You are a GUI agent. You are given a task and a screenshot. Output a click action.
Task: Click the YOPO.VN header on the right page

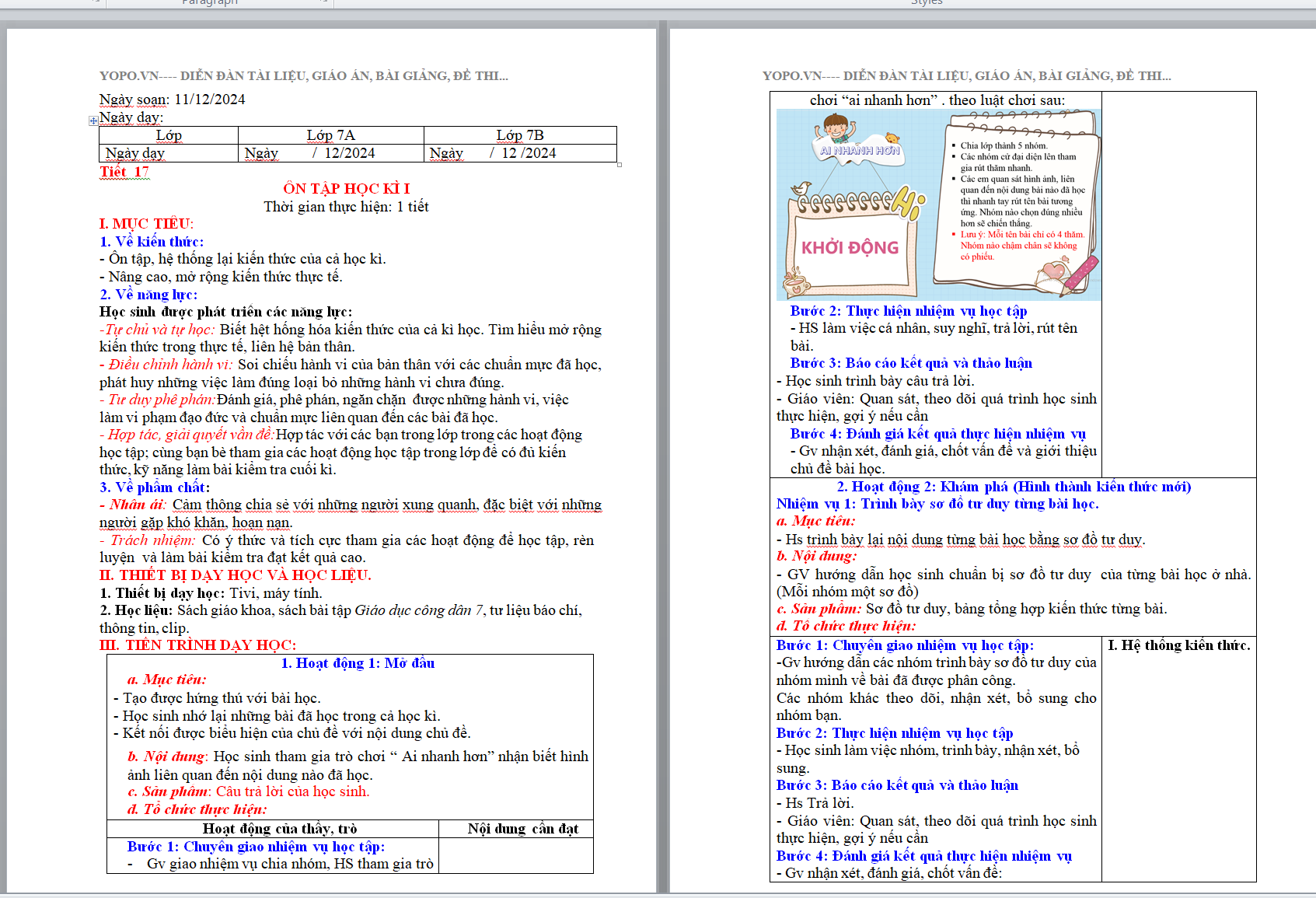(x=966, y=75)
